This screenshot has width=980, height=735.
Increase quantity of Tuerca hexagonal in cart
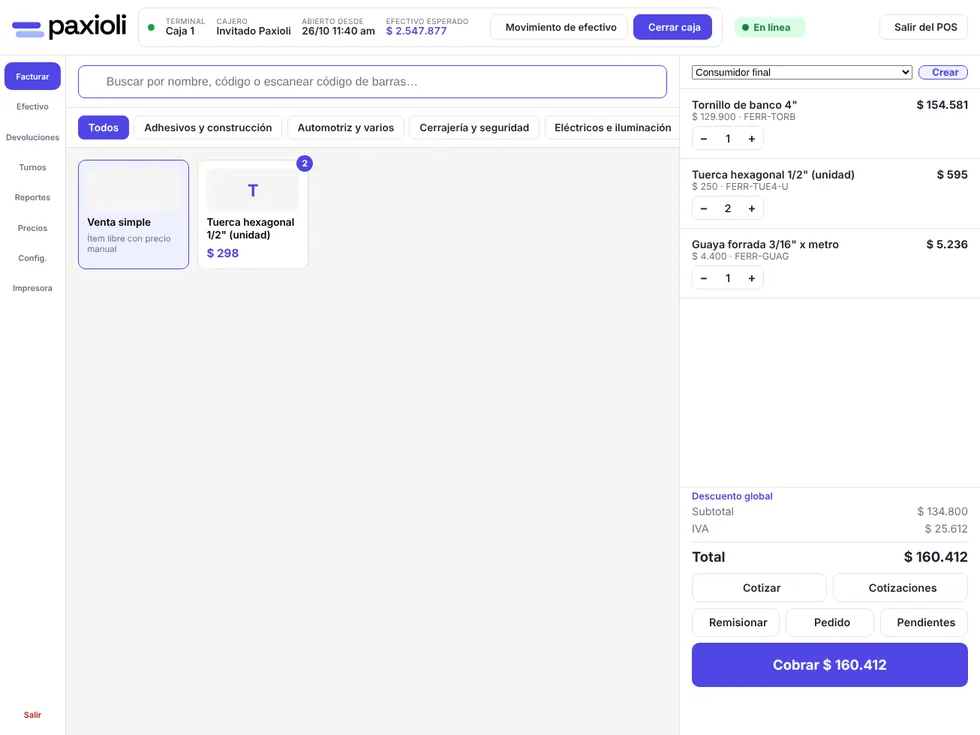(752, 209)
